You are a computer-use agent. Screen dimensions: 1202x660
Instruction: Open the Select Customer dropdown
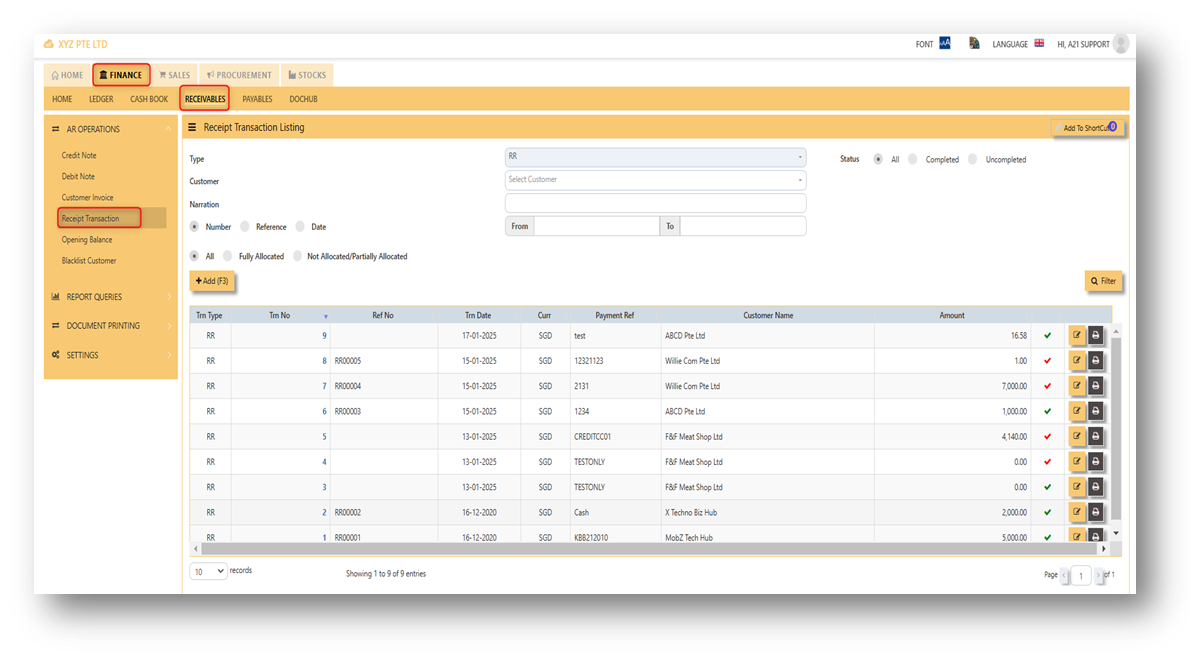point(655,180)
